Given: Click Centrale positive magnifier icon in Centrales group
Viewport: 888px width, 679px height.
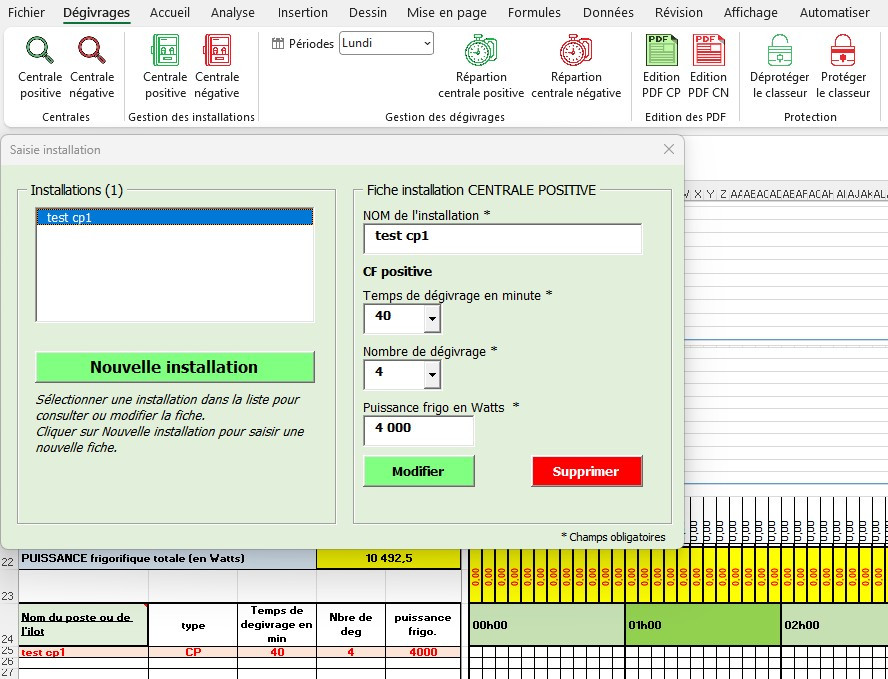Looking at the screenshot, I should click(40, 51).
